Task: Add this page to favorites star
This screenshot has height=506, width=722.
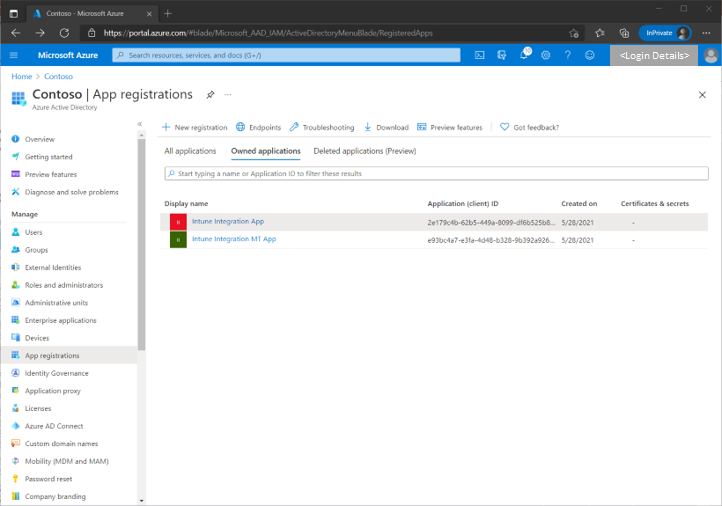Action: 574,33
